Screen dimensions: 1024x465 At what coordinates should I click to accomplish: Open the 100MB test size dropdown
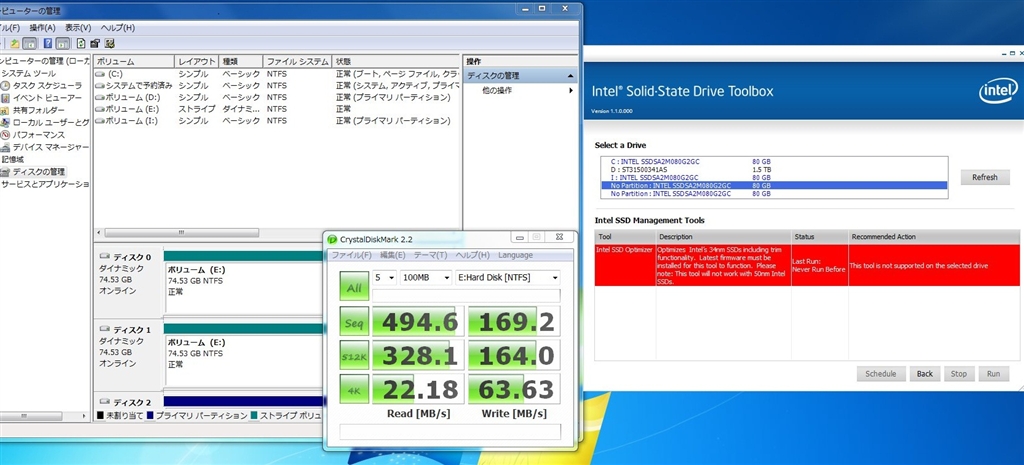pos(426,278)
